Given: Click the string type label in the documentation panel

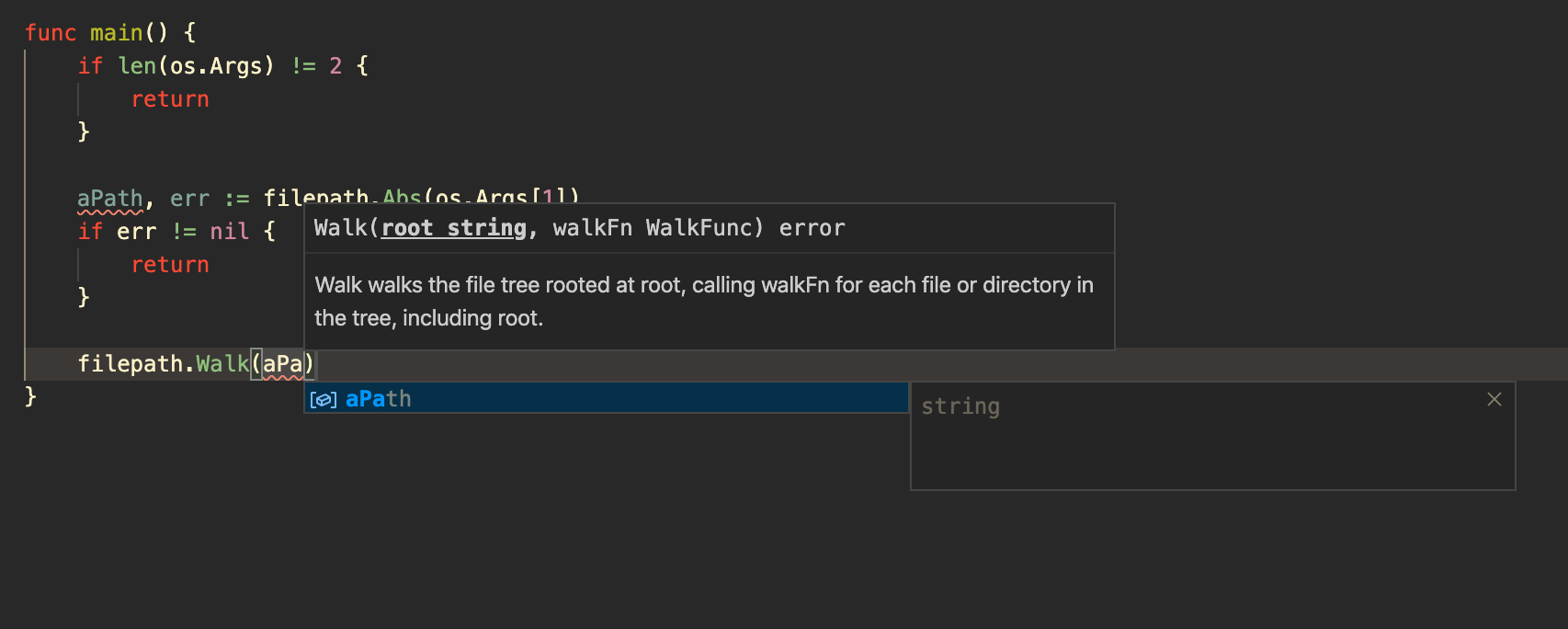Looking at the screenshot, I should pos(960,406).
